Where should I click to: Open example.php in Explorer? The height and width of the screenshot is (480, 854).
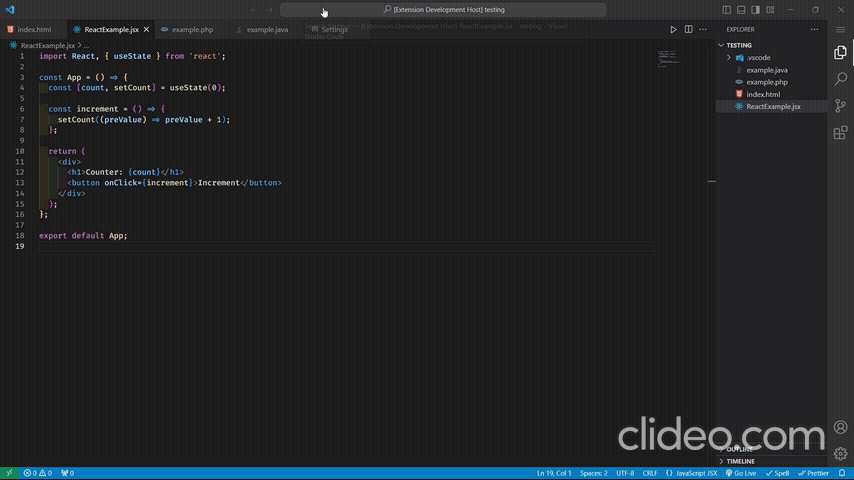point(771,82)
